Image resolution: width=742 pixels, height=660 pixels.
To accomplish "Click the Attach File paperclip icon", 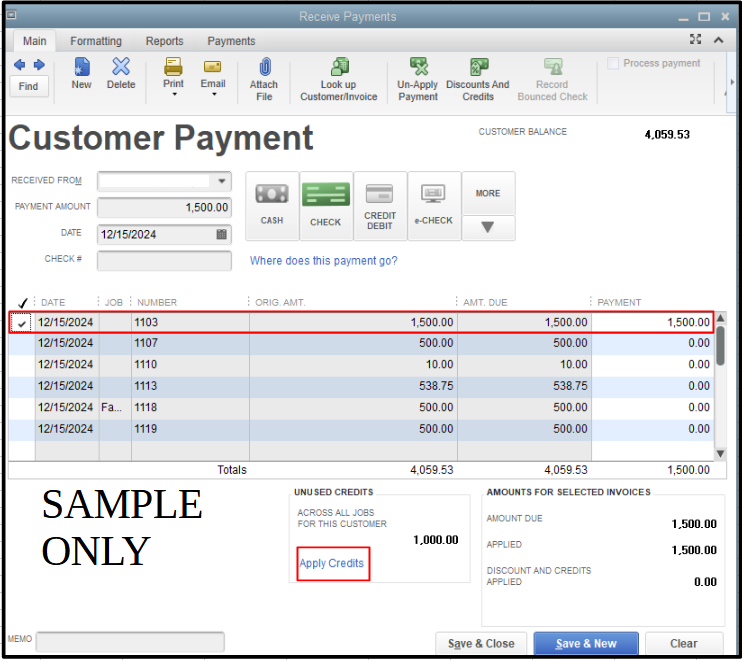I will (x=264, y=68).
